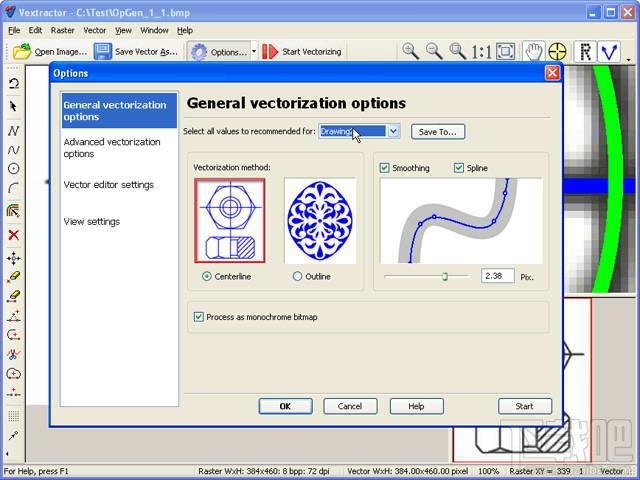
Task: Click the Zoom window magnifier icon
Action: (458, 51)
